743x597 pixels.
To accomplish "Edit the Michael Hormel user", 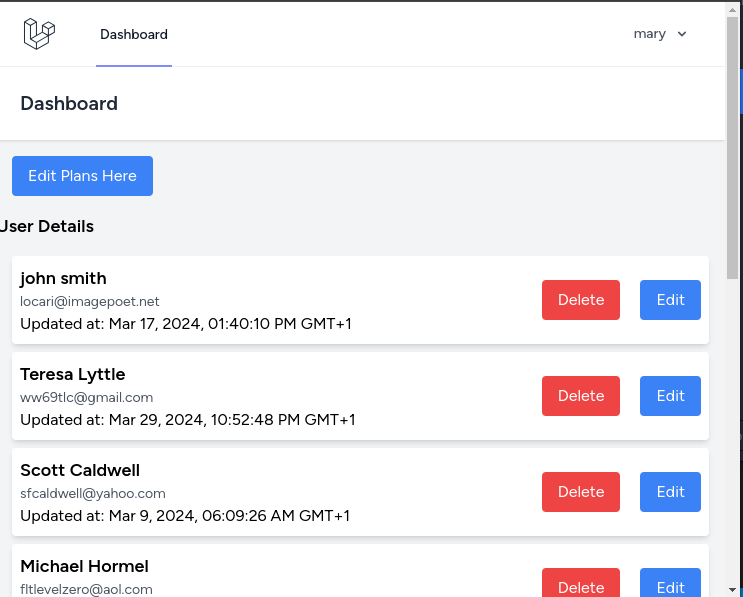I will coord(670,583).
